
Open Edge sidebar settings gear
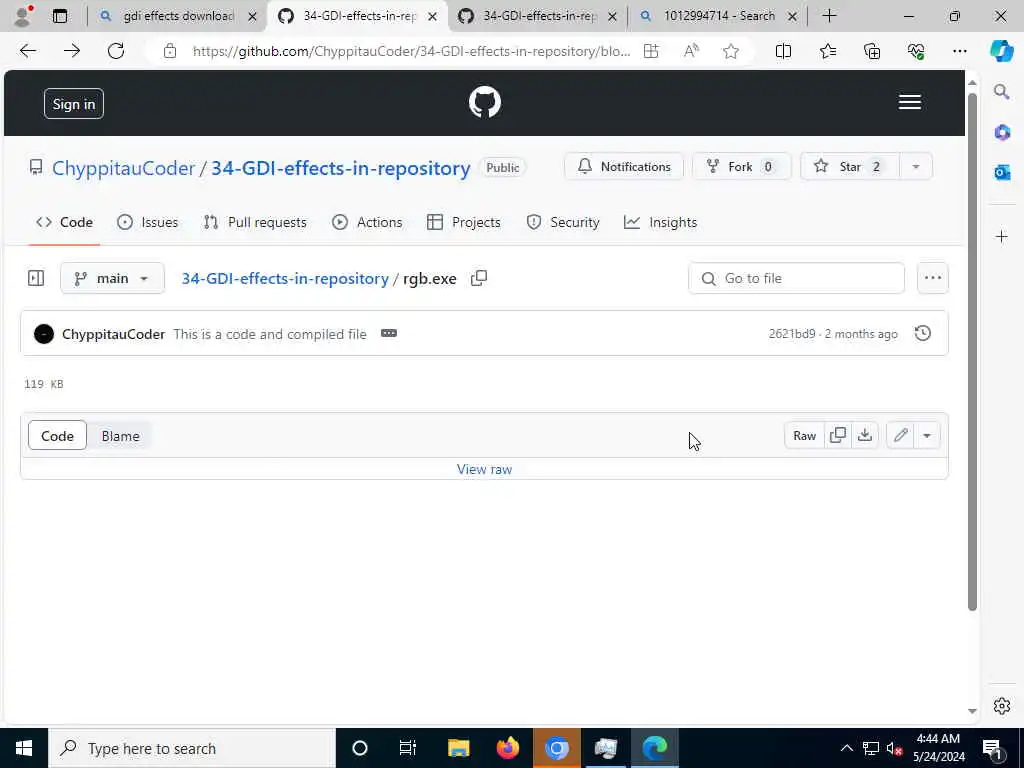tap(1001, 705)
